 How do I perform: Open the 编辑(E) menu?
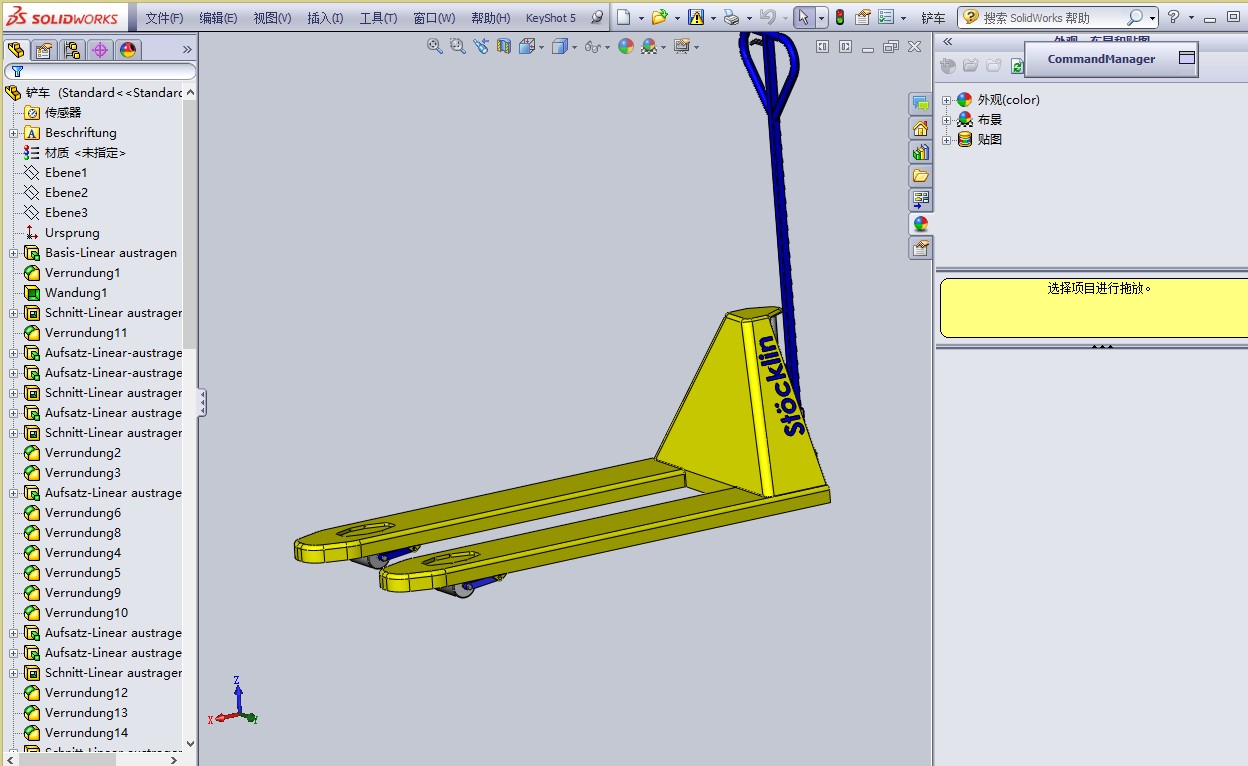point(218,18)
